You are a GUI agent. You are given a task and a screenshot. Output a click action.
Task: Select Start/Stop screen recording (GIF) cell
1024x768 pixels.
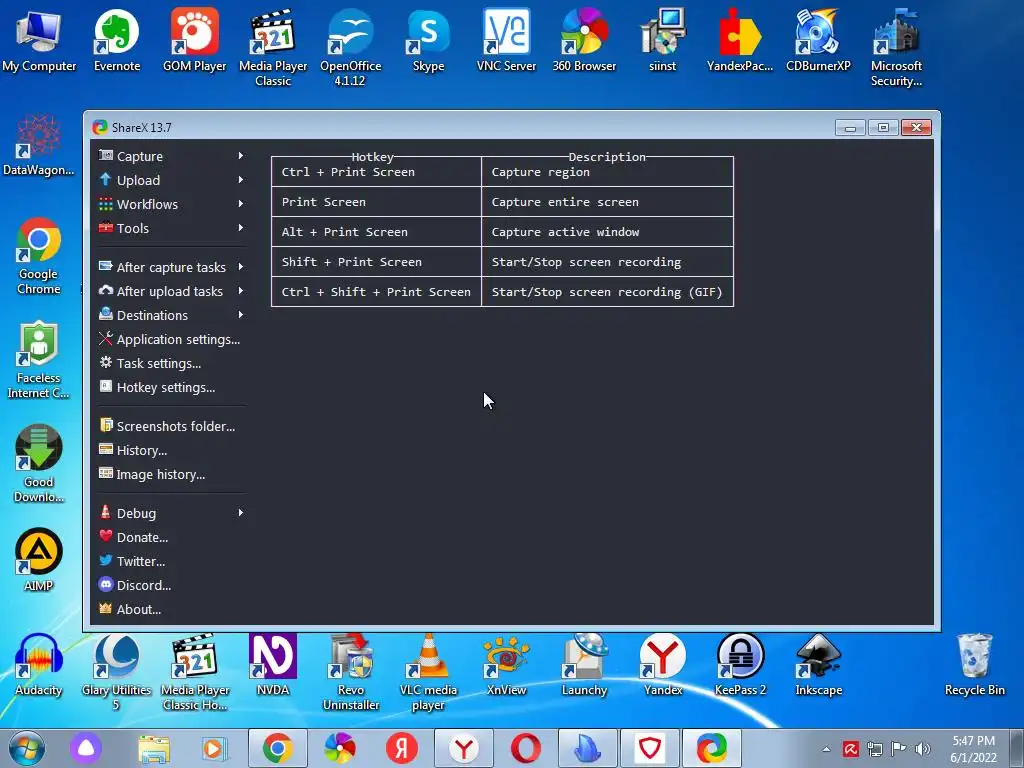tap(607, 292)
